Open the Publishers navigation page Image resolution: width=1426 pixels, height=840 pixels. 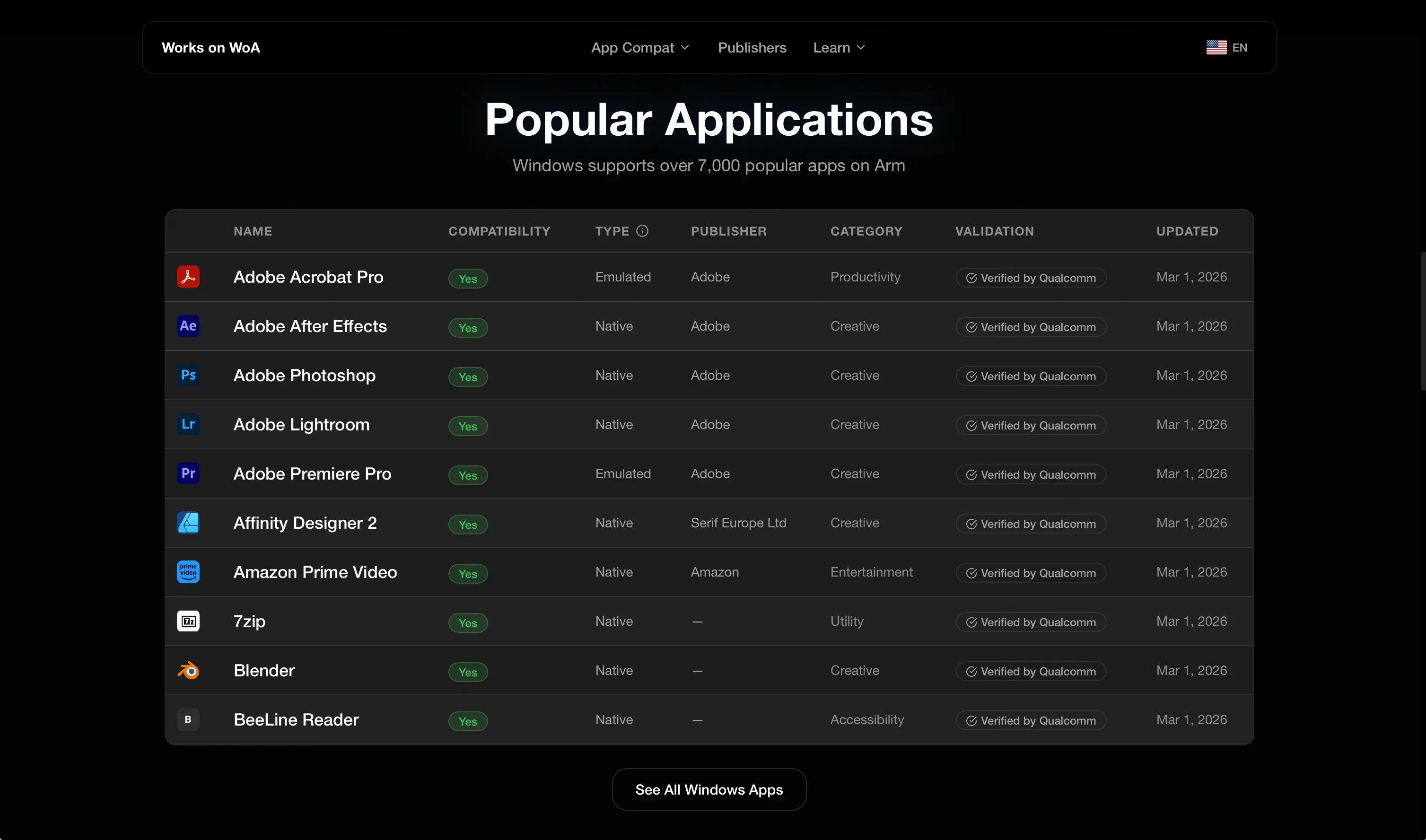click(752, 48)
